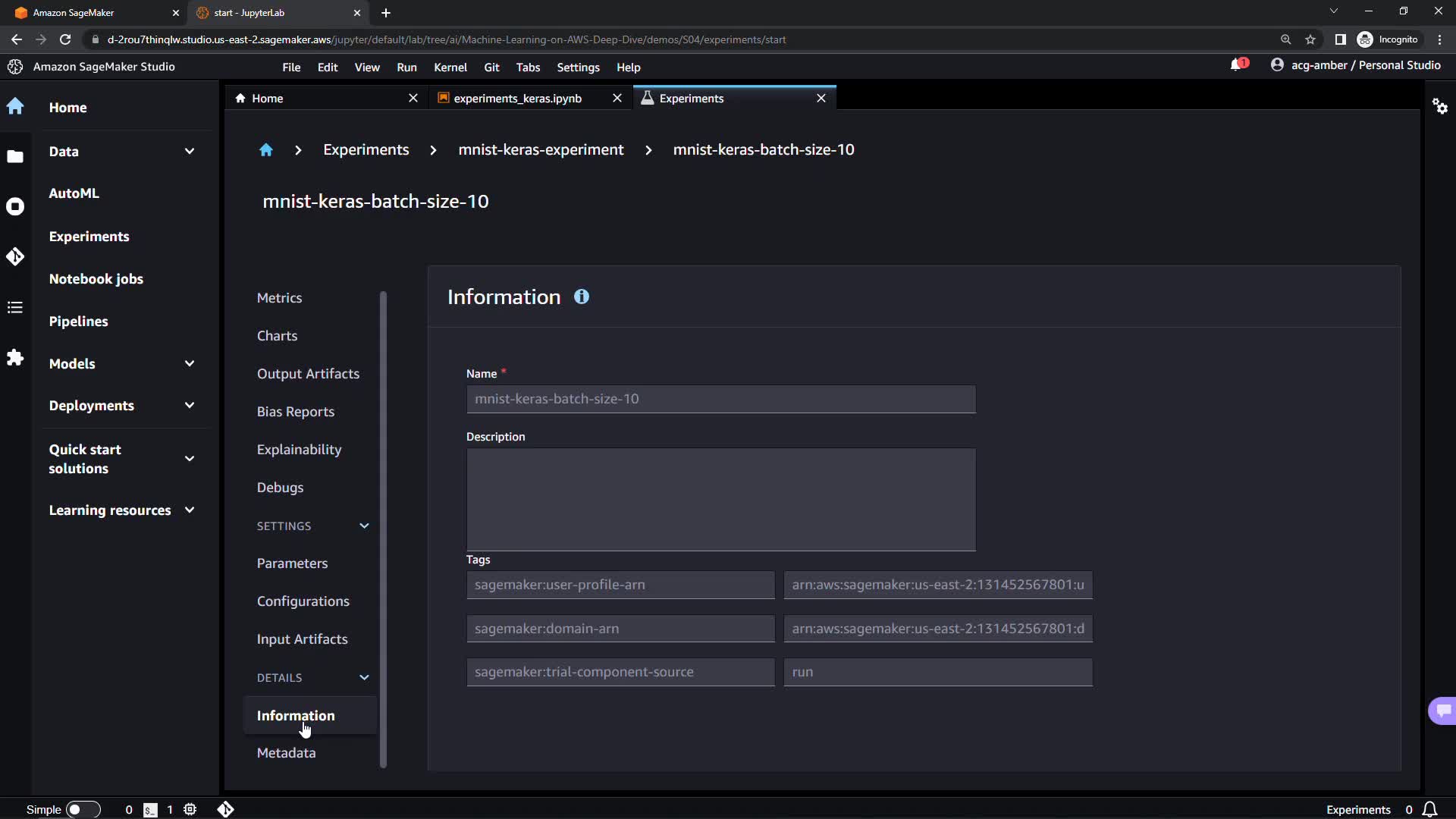The height and width of the screenshot is (819, 1456).
Task: Open the chat feedback bubble
Action: pyautogui.click(x=1442, y=711)
